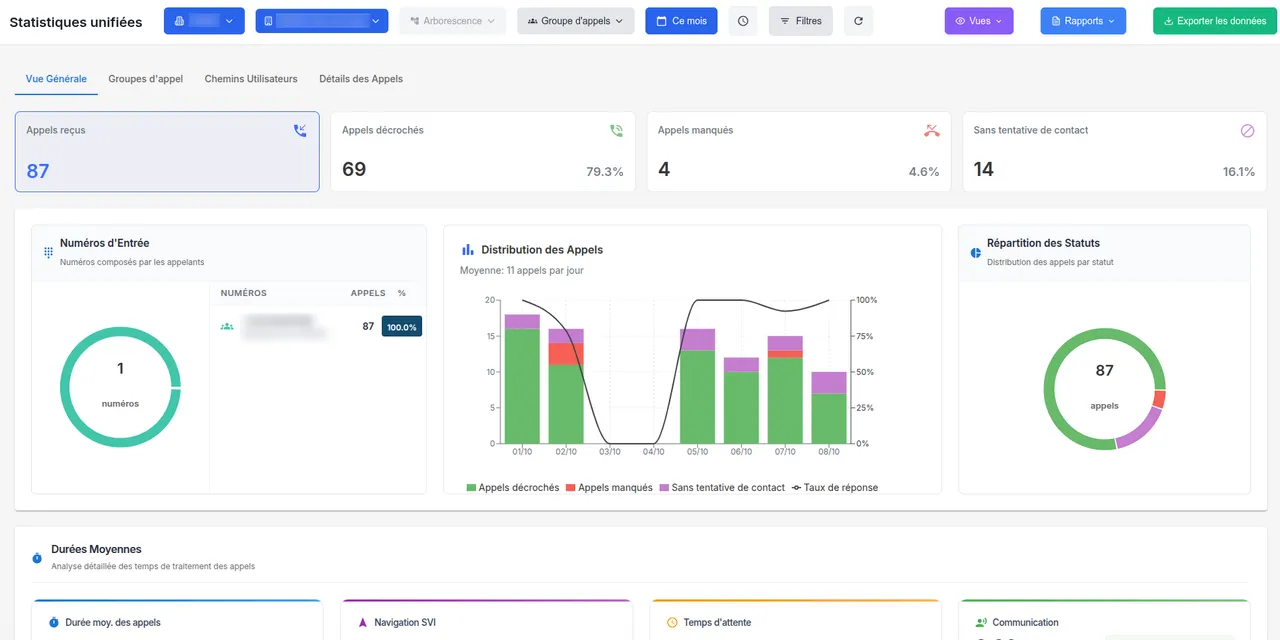
Task: Click the 79.3% answered rate value
Action: (x=605, y=172)
